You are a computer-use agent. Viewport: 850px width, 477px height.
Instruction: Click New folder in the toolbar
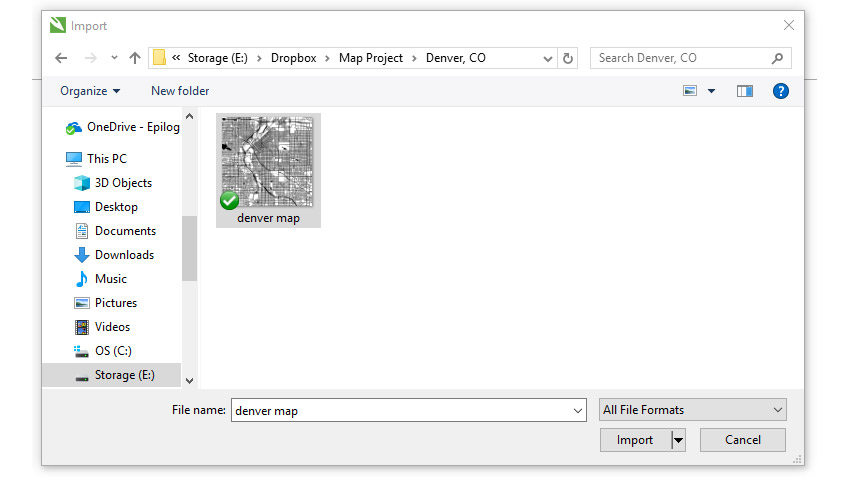pos(180,91)
